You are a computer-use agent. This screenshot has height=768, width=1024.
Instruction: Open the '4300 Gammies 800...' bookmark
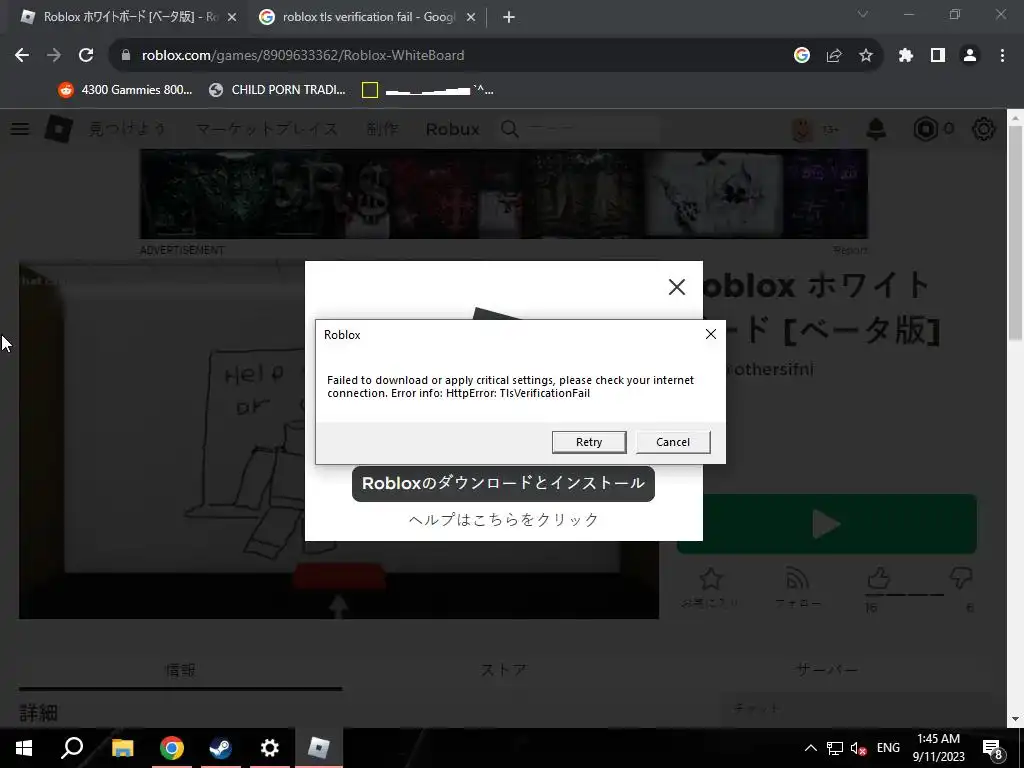[x=125, y=90]
